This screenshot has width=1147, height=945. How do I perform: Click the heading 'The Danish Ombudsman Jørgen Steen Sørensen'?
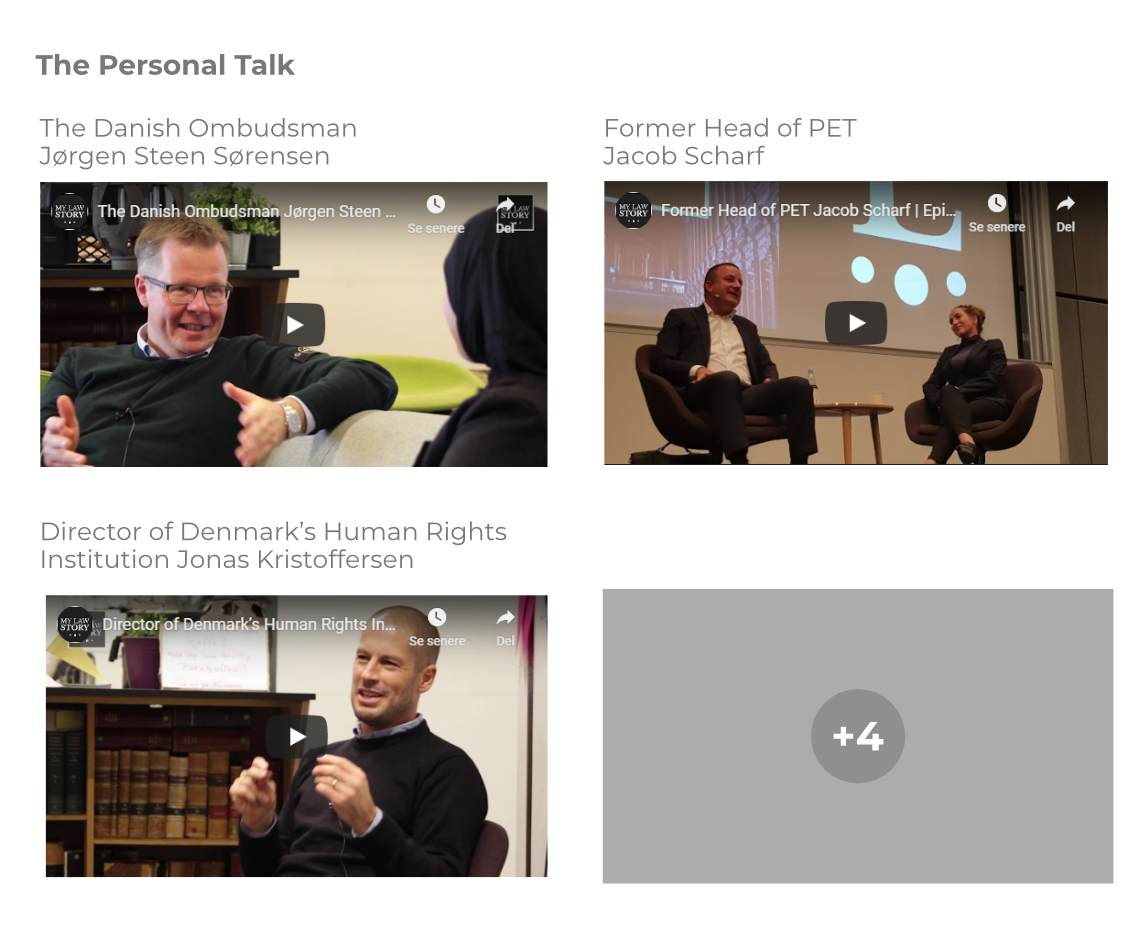[x=198, y=142]
